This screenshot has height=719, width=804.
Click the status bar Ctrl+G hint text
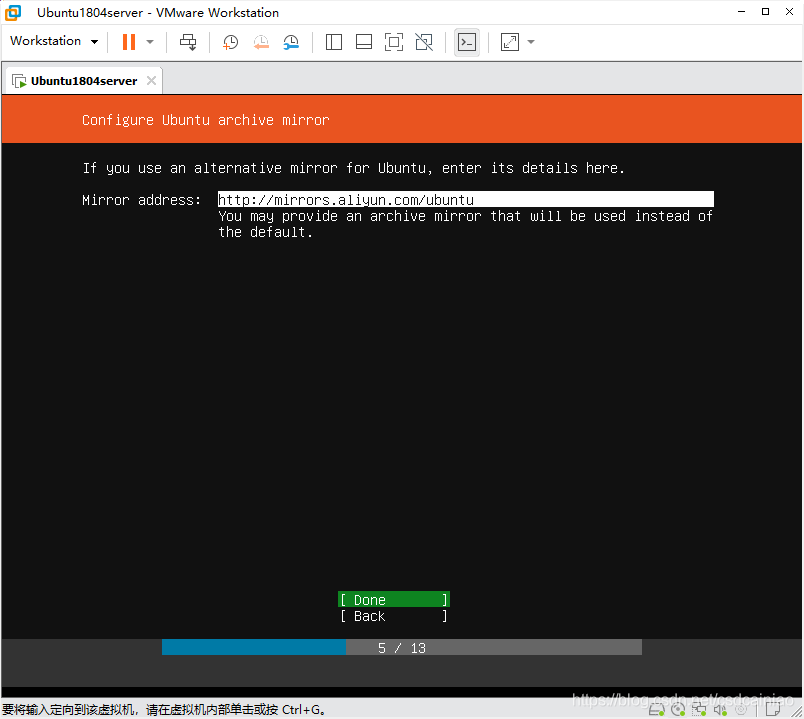[x=164, y=710]
